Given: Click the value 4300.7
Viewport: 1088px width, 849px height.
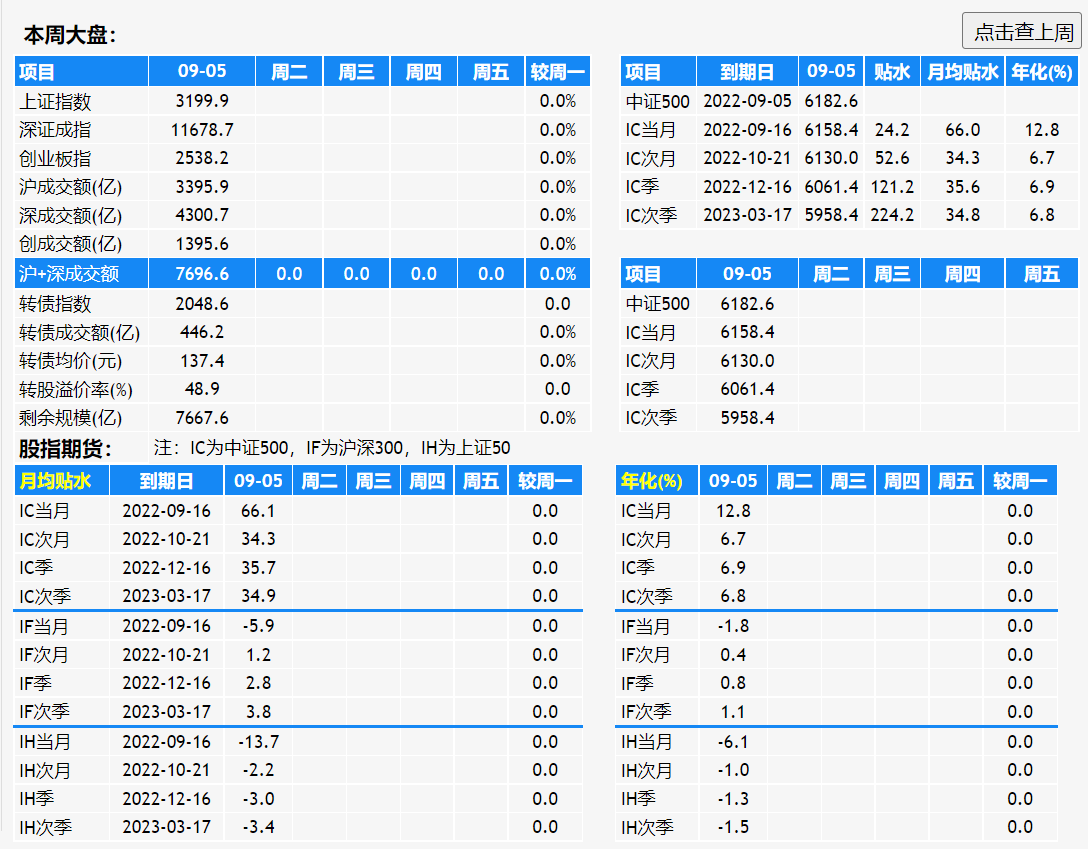Looking at the screenshot, I should point(202,215).
